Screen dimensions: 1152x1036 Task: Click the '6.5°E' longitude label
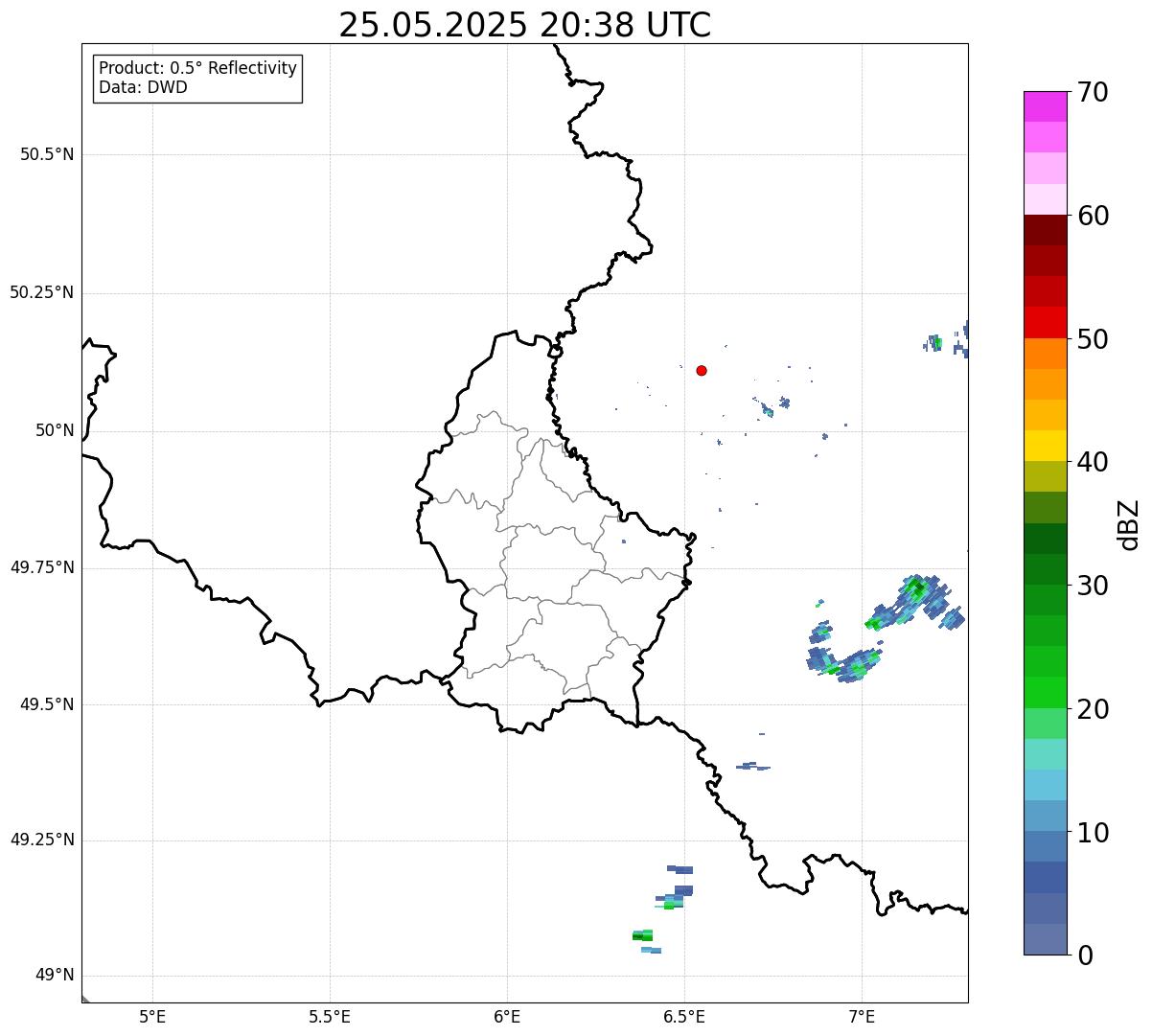[684, 1016]
